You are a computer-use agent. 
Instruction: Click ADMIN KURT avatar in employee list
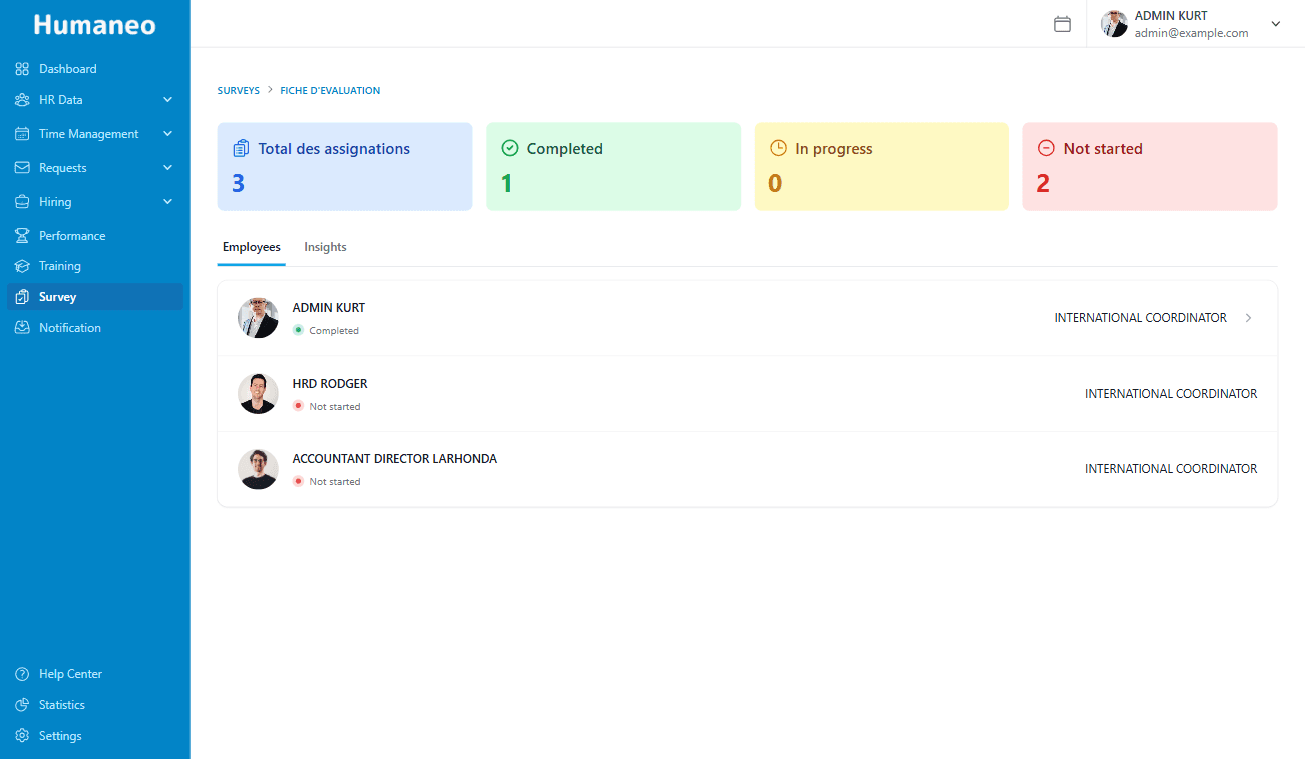pyautogui.click(x=258, y=318)
